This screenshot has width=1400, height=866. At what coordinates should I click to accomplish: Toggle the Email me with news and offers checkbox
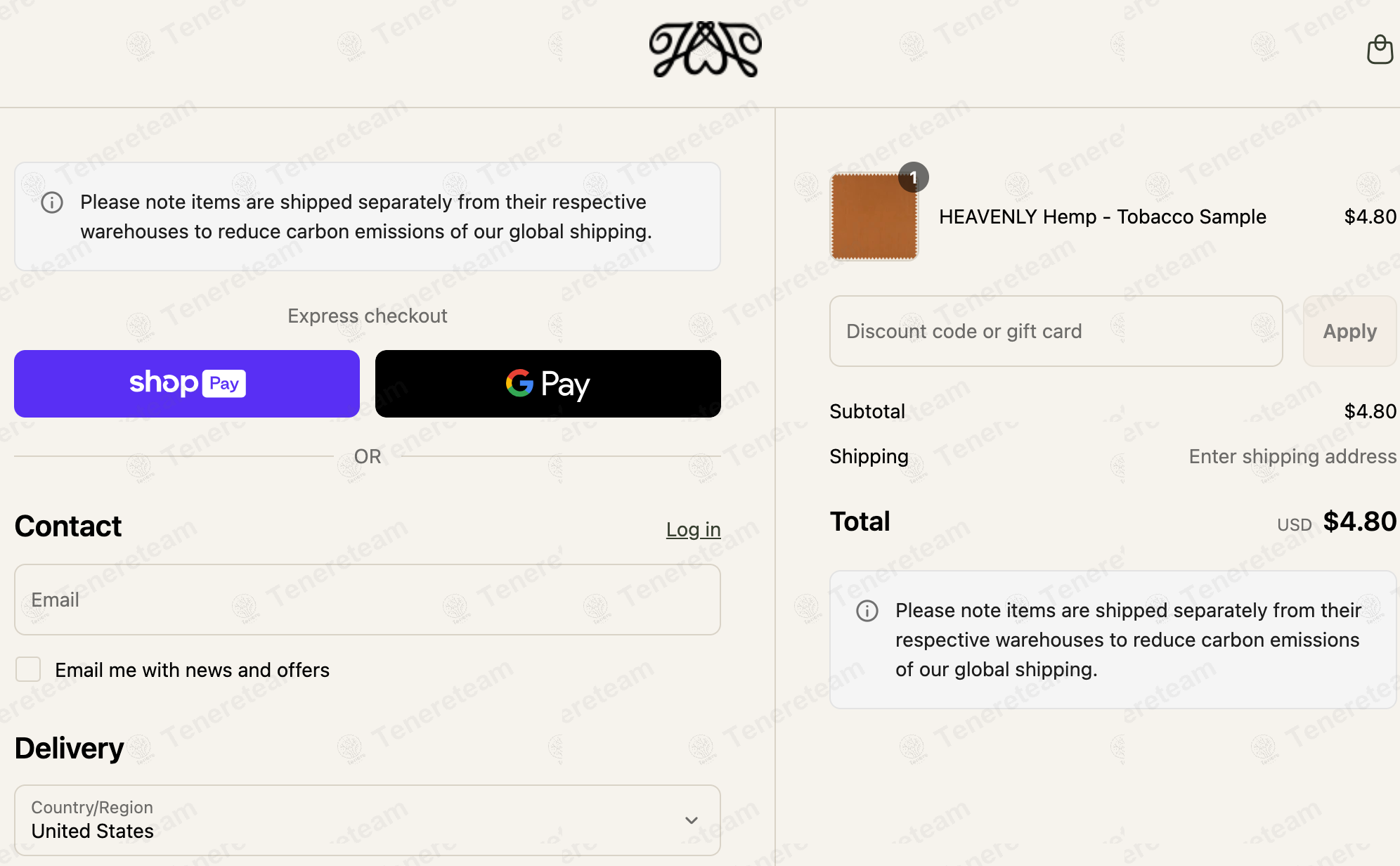[28, 669]
